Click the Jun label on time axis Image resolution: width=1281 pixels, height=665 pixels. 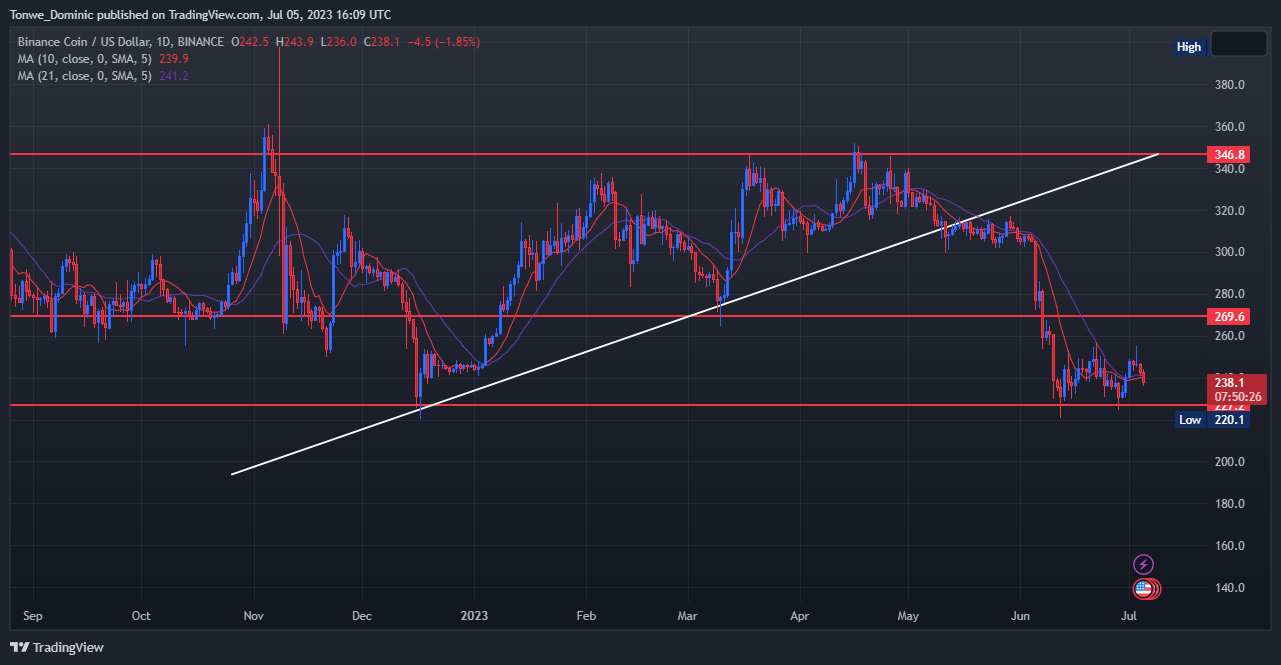click(1020, 616)
